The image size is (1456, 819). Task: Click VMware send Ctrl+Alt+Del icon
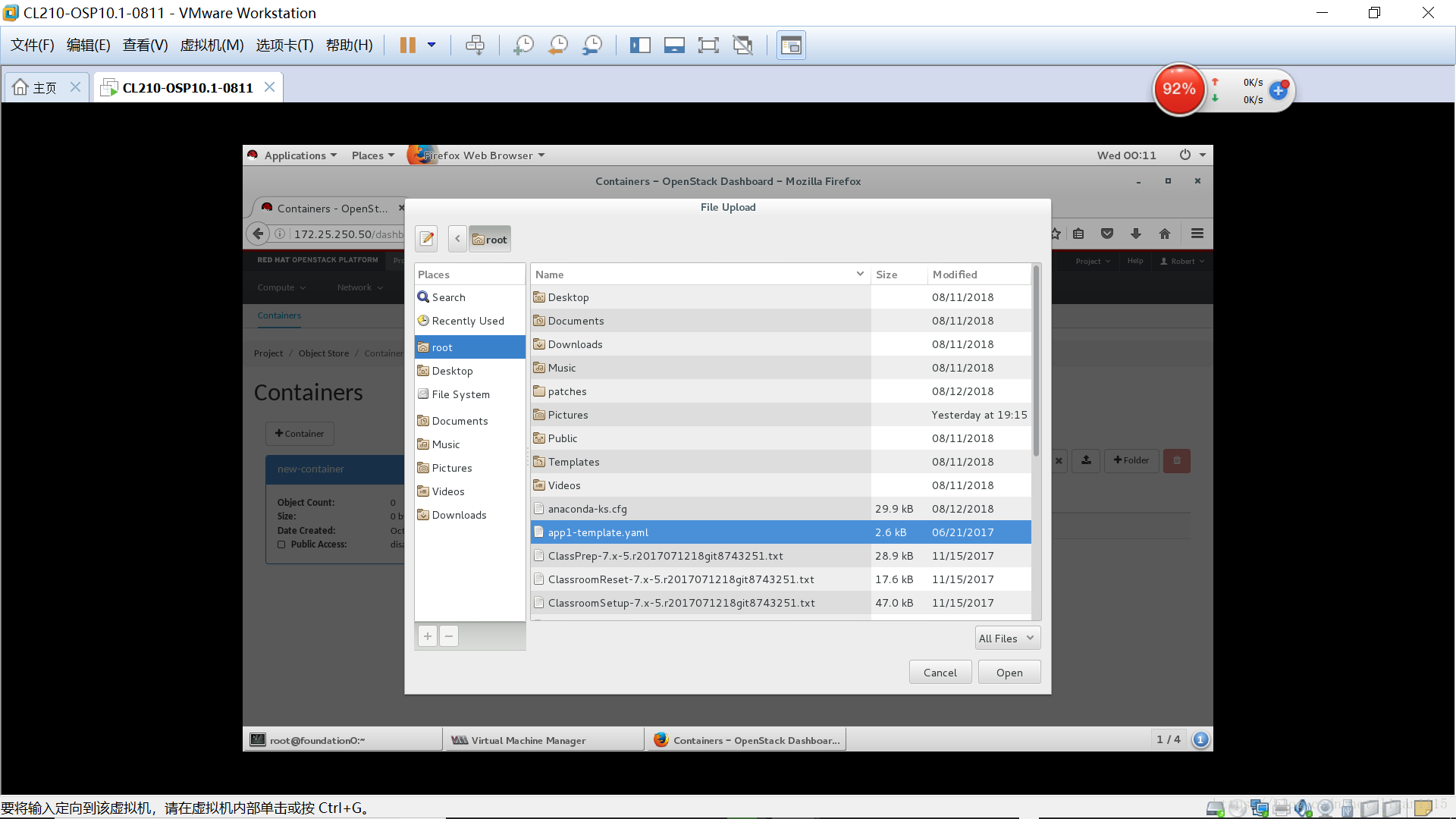click(475, 45)
